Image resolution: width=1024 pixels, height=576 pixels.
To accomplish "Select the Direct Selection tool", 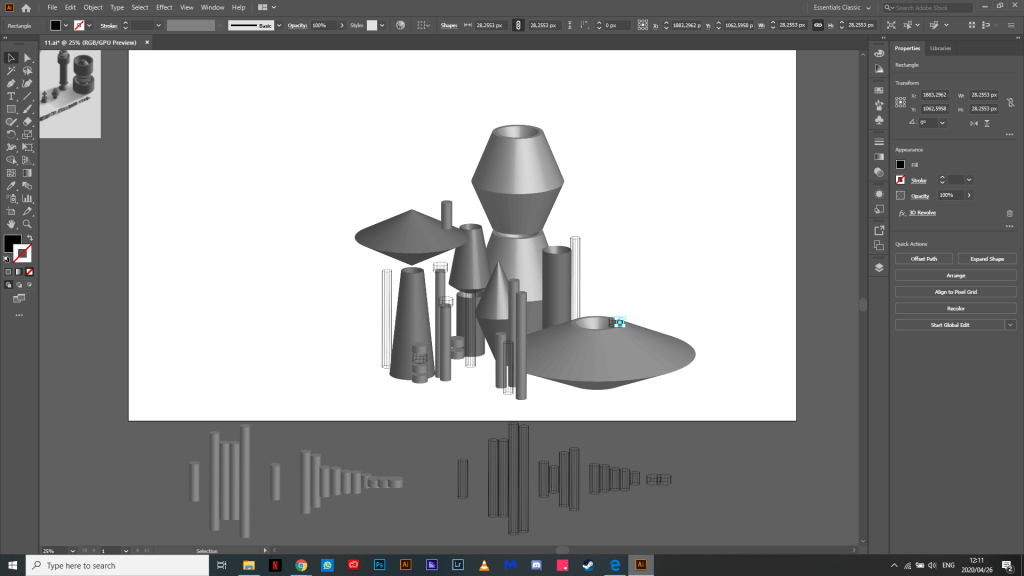I will (x=27, y=58).
